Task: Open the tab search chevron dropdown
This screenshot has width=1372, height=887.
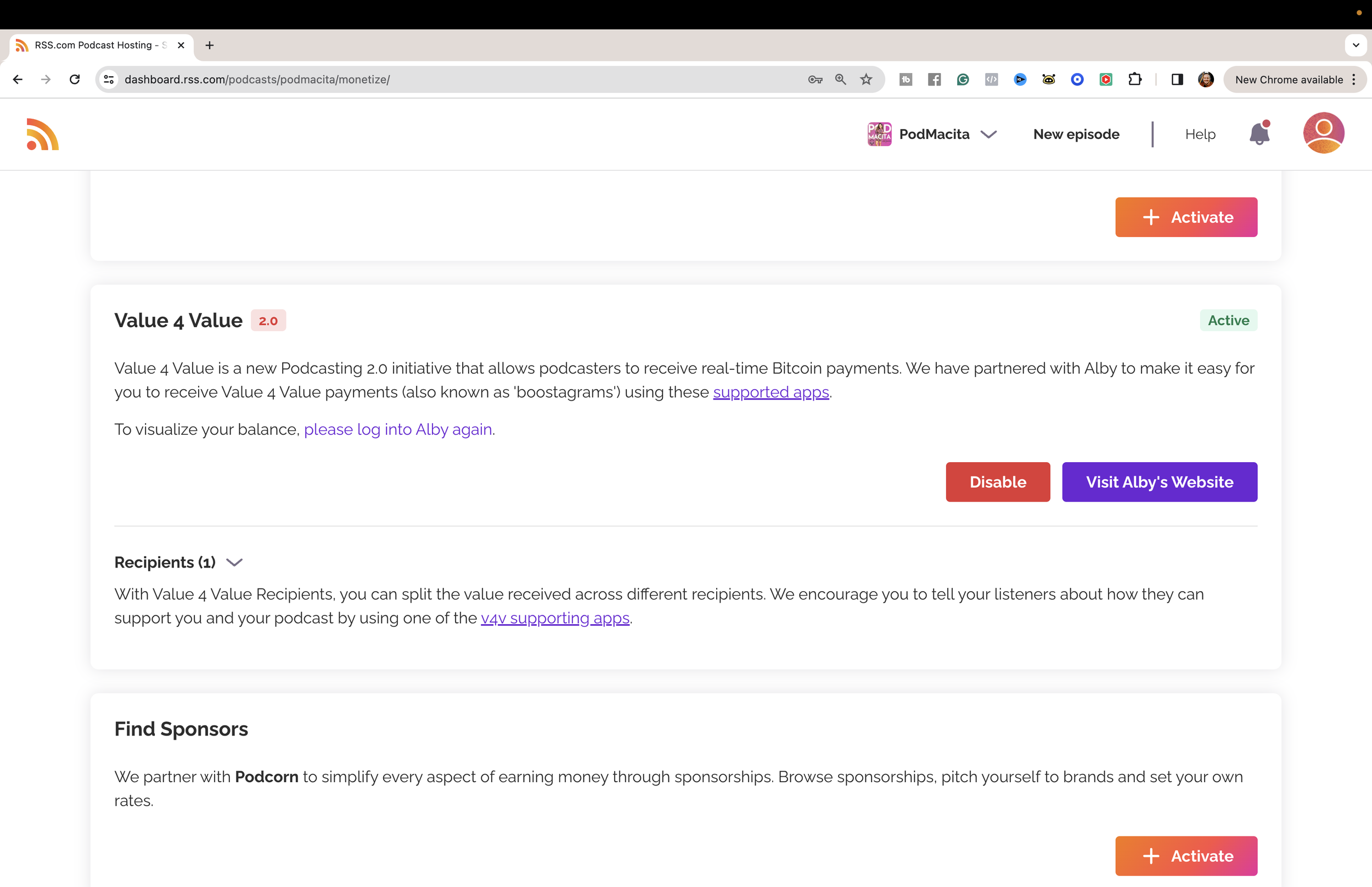Action: pyautogui.click(x=1356, y=45)
